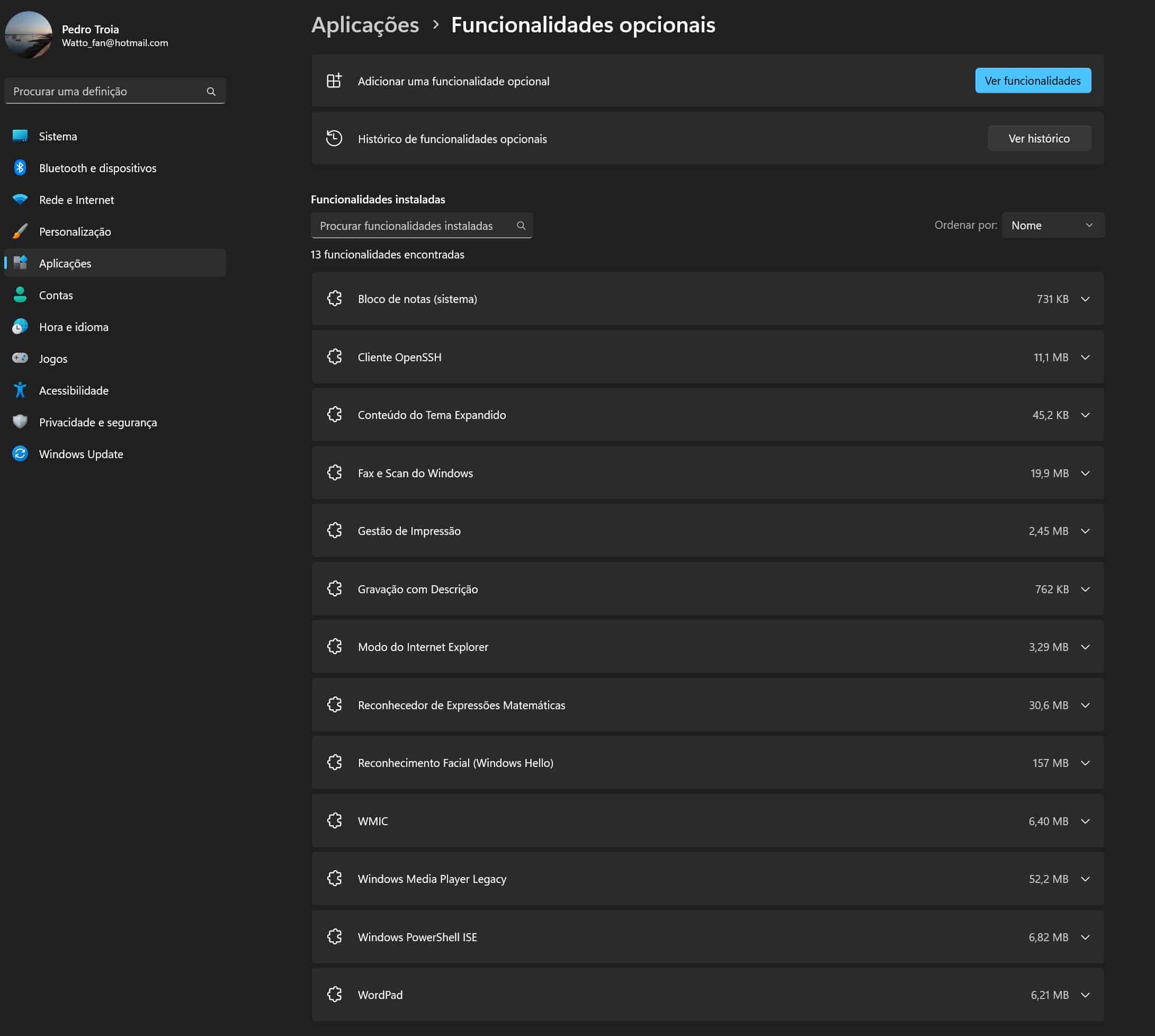
Task: Click the Windows Update sidebar icon
Action: (20, 454)
